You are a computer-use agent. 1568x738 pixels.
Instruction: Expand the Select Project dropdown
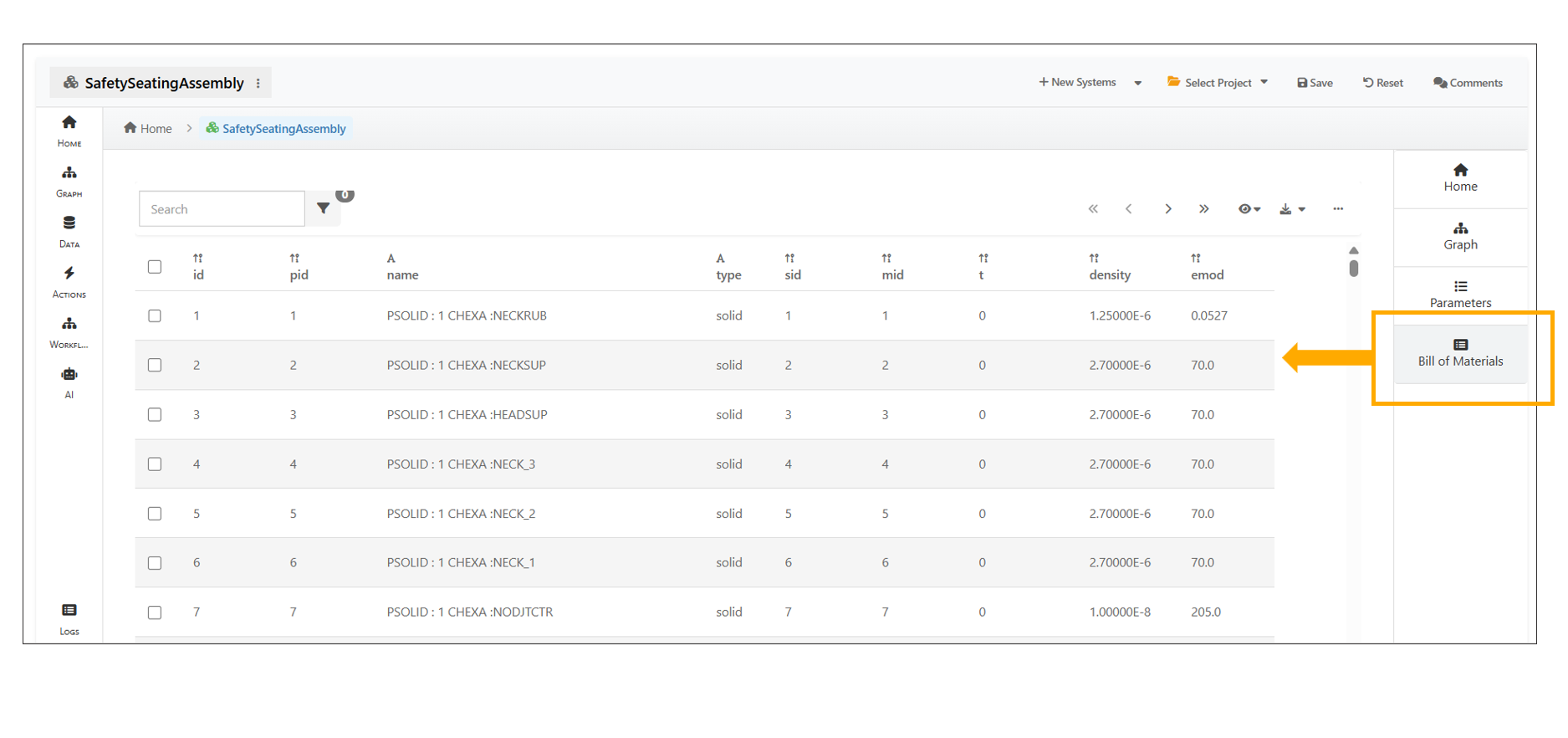pos(1218,83)
